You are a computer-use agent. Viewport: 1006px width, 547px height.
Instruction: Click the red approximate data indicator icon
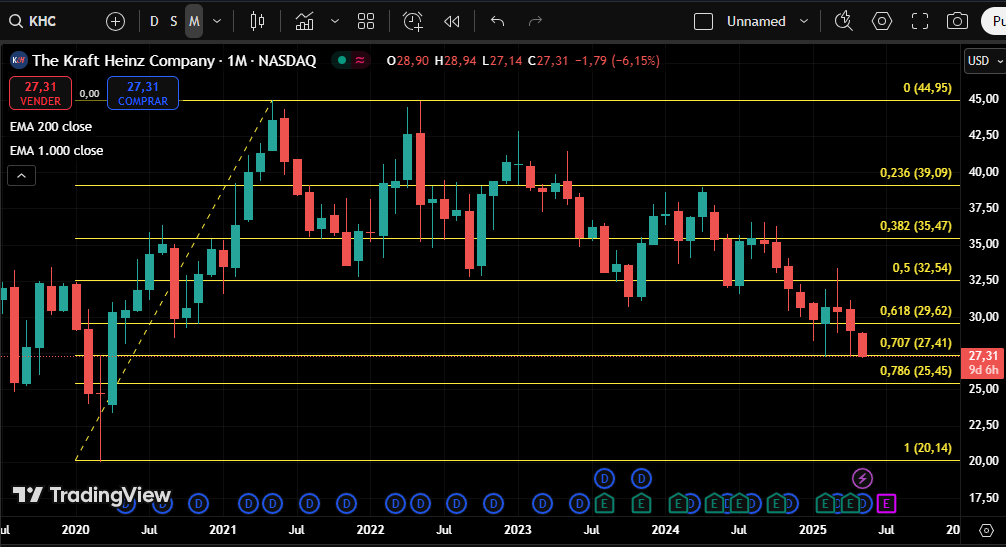click(360, 60)
